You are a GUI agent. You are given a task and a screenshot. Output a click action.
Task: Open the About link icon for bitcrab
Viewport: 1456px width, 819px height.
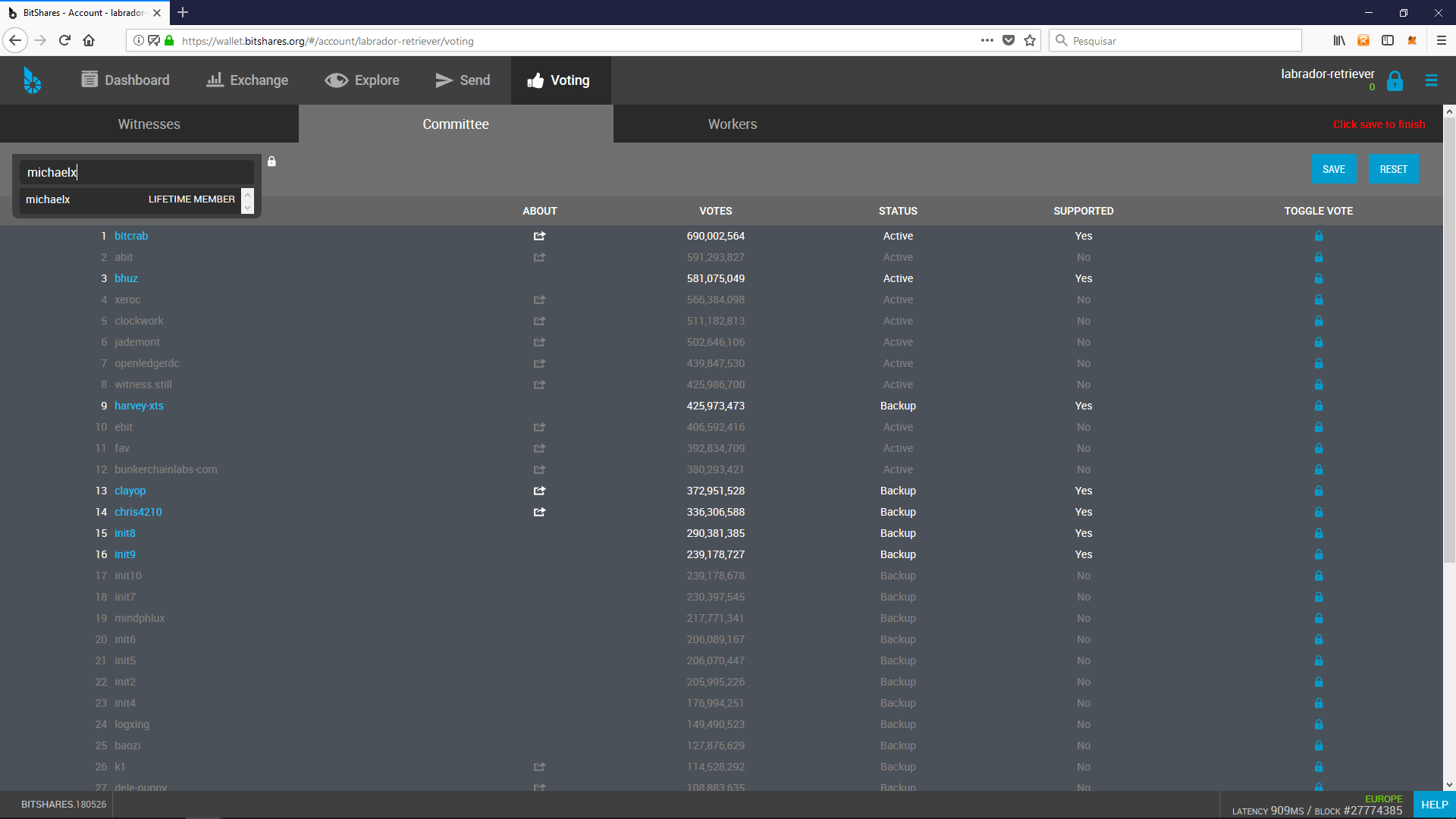(x=539, y=236)
